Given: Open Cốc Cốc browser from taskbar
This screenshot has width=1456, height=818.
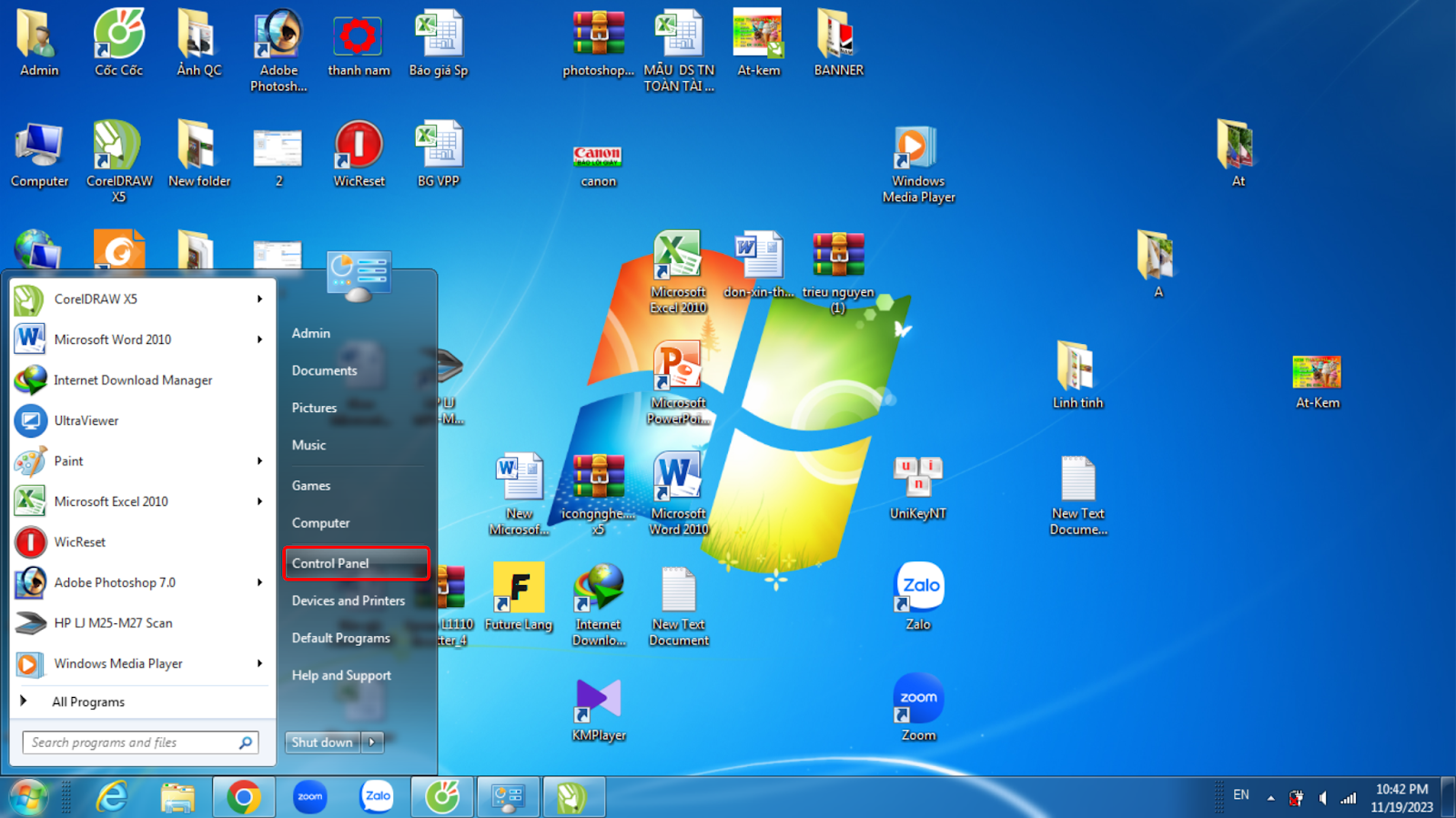Looking at the screenshot, I should 442,798.
